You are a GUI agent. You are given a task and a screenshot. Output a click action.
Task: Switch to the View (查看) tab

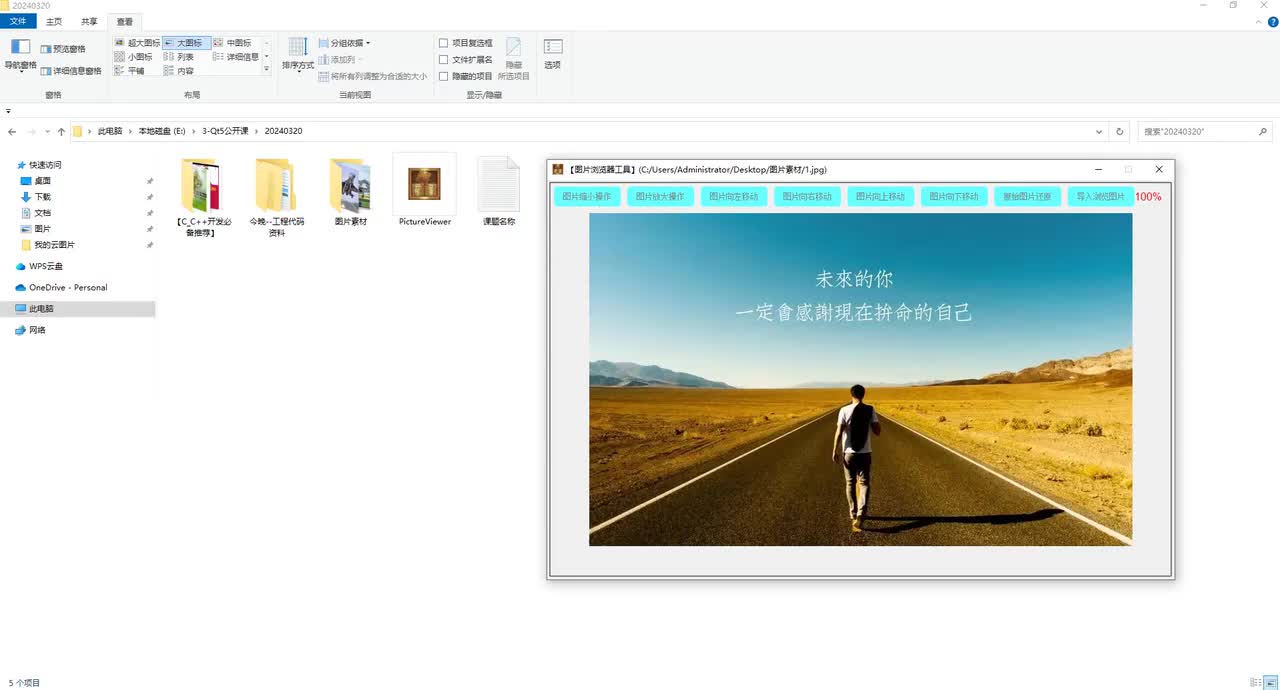click(124, 21)
